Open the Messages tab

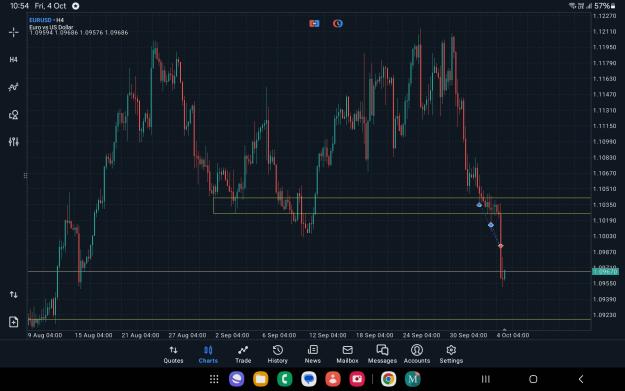tap(382, 354)
